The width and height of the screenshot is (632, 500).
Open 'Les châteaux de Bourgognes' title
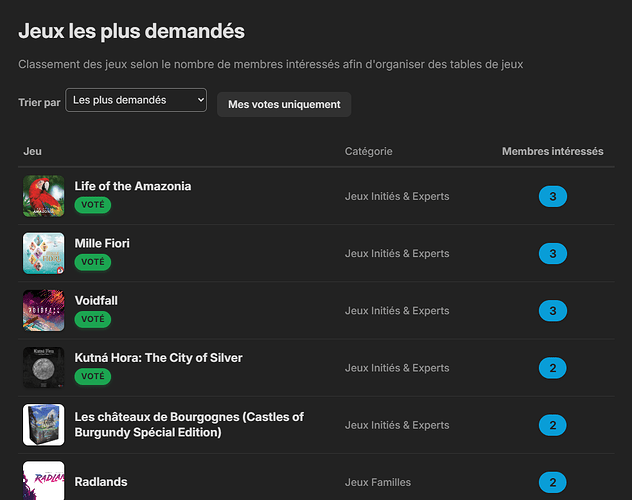[189, 425]
